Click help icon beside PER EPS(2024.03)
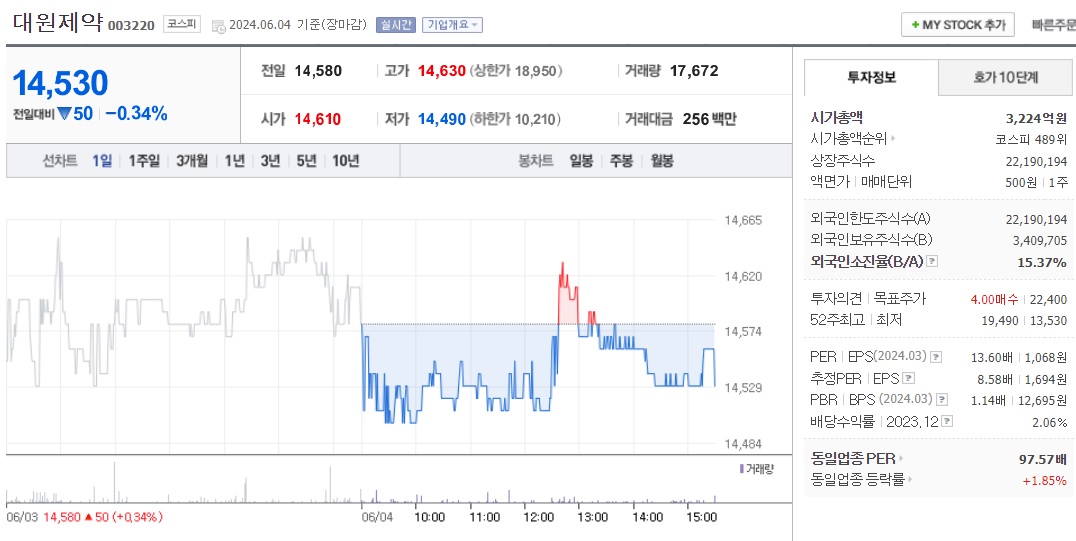 [936, 357]
